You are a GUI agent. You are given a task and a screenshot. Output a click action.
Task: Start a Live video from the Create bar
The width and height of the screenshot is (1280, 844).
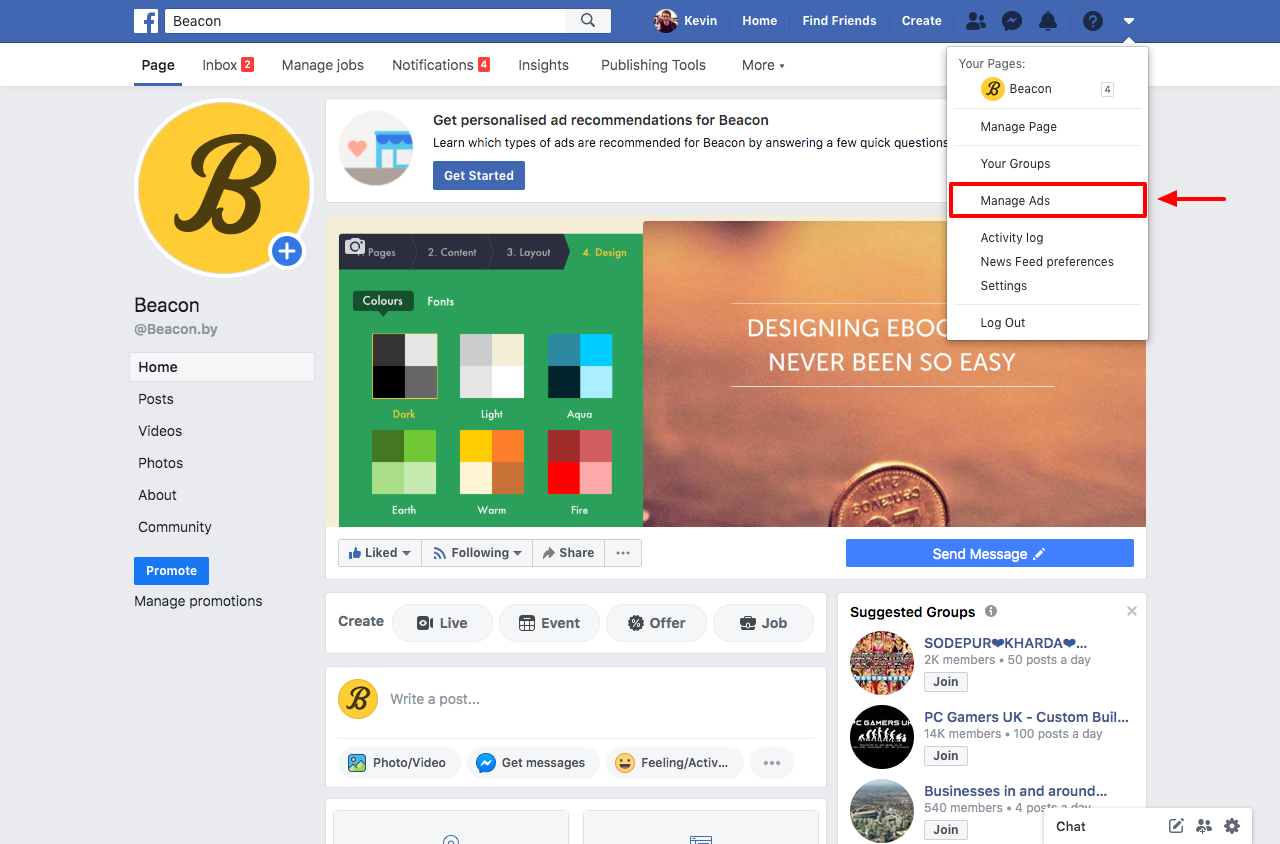(x=442, y=622)
